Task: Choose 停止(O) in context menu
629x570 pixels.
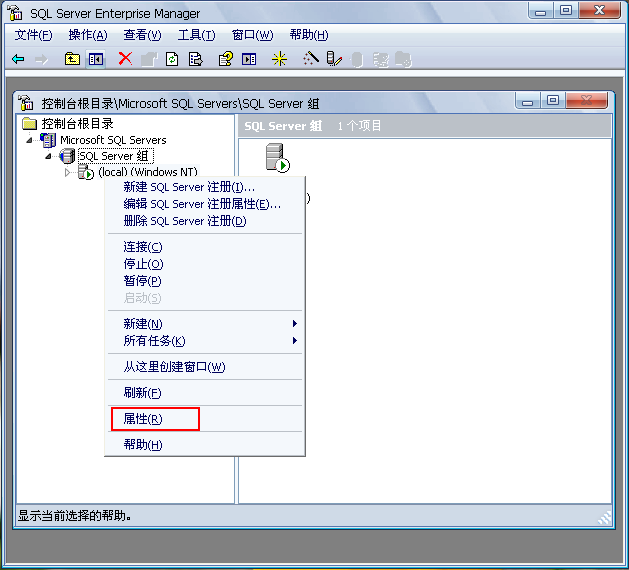Action: [205, 264]
